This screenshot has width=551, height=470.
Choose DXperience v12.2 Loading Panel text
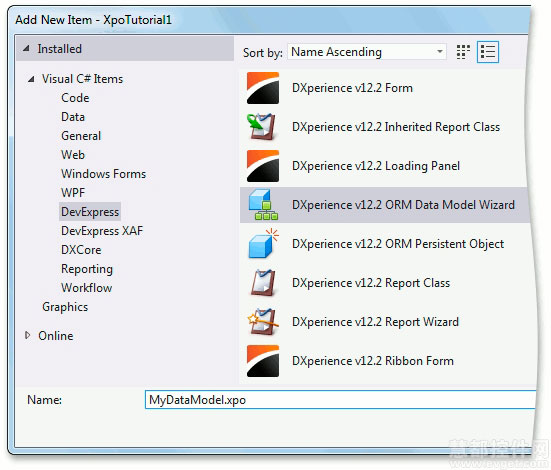[376, 166]
